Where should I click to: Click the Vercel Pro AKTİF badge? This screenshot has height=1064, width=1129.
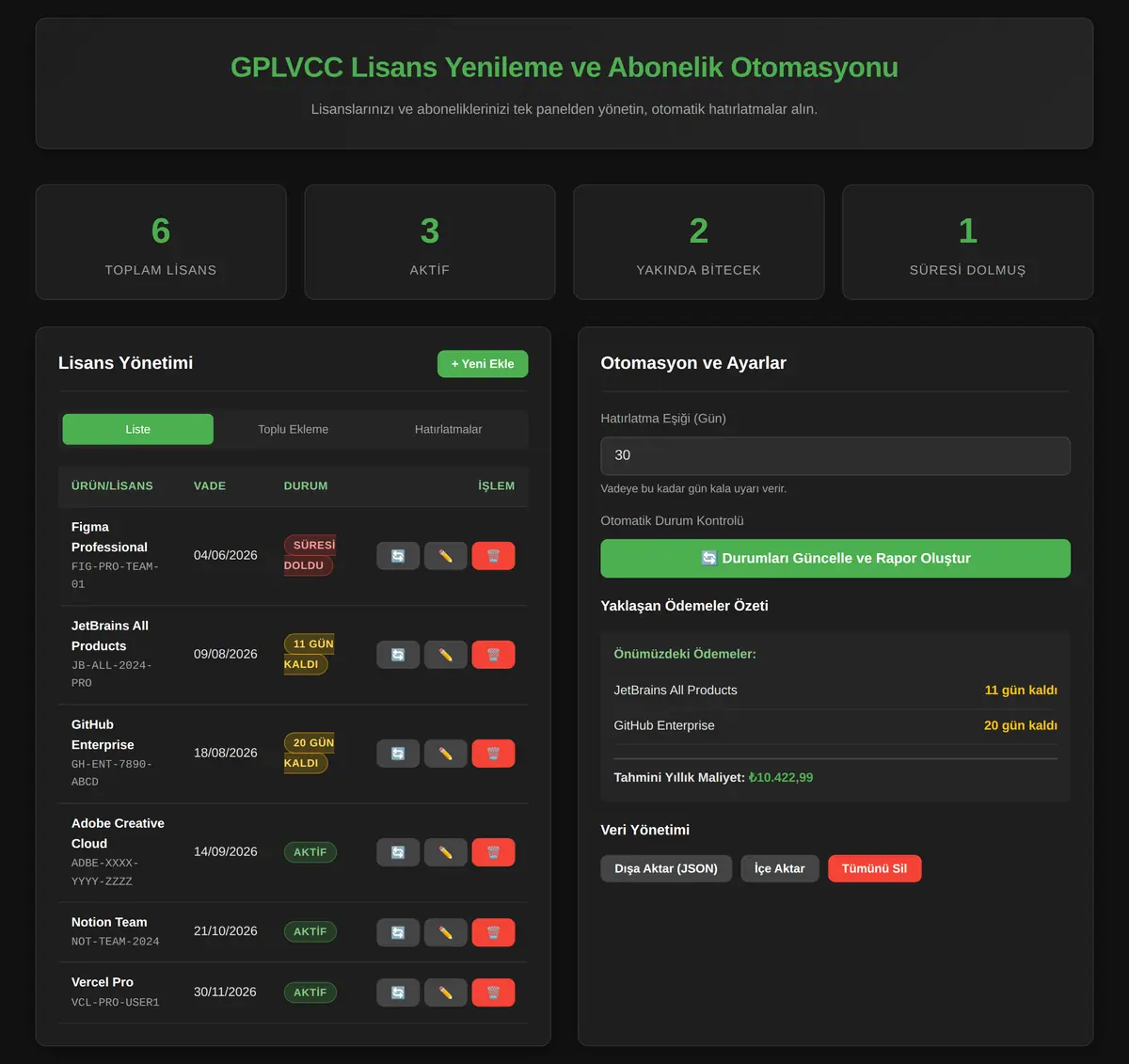click(x=310, y=993)
